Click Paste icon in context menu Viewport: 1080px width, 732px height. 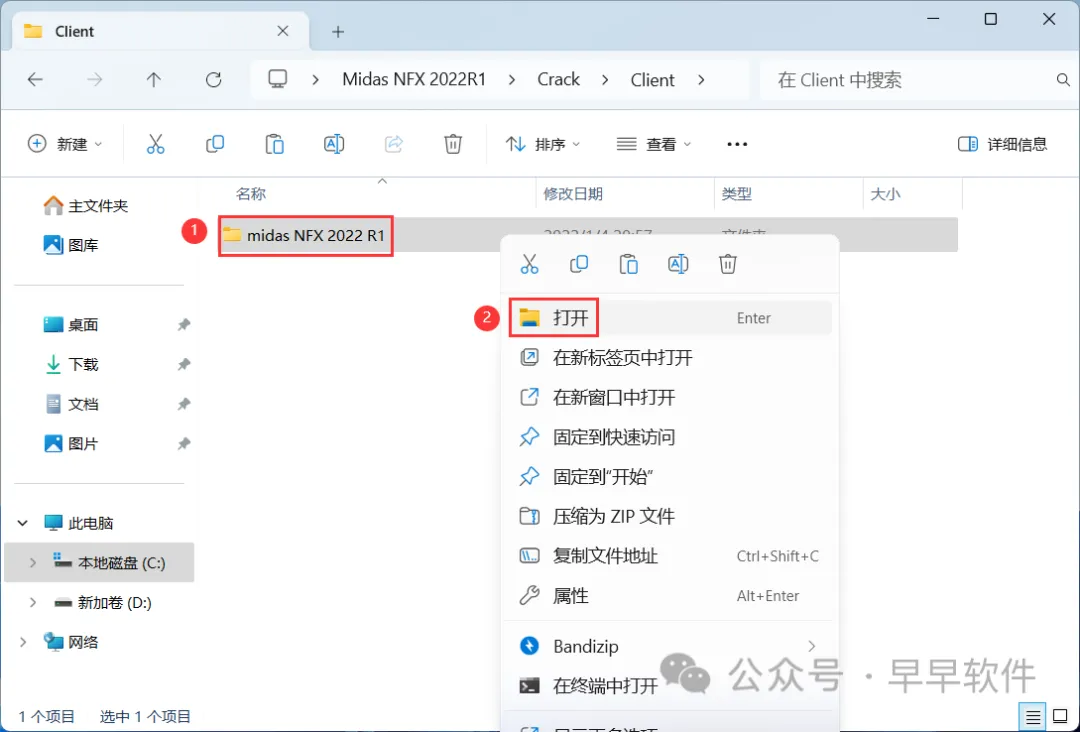[x=629, y=264]
